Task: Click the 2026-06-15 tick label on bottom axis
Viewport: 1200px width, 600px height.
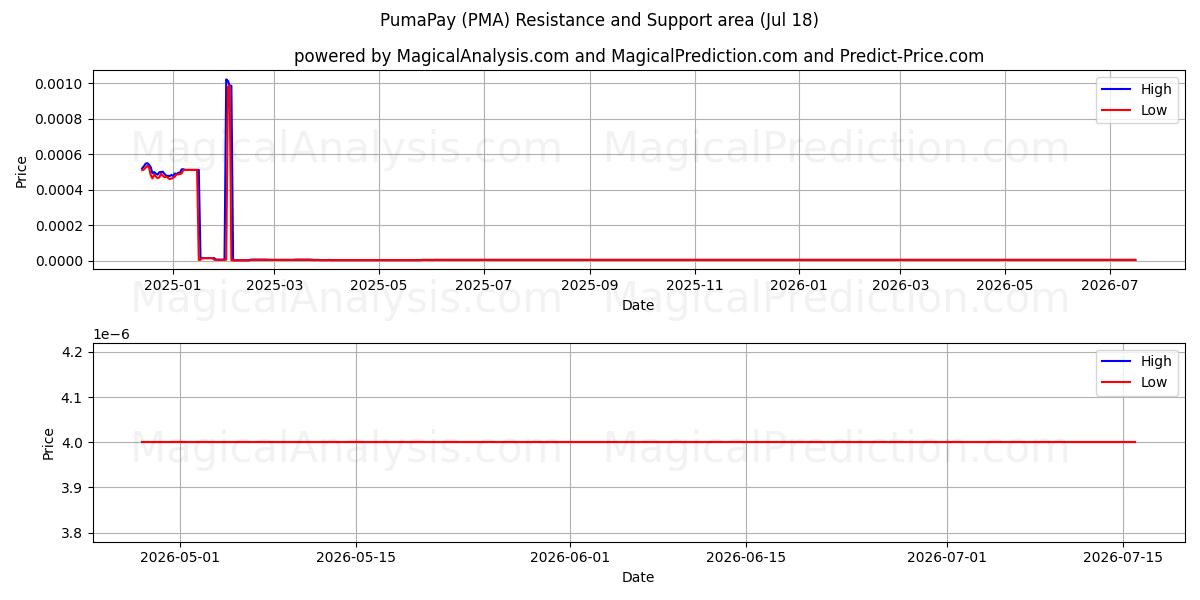Action: [745, 557]
